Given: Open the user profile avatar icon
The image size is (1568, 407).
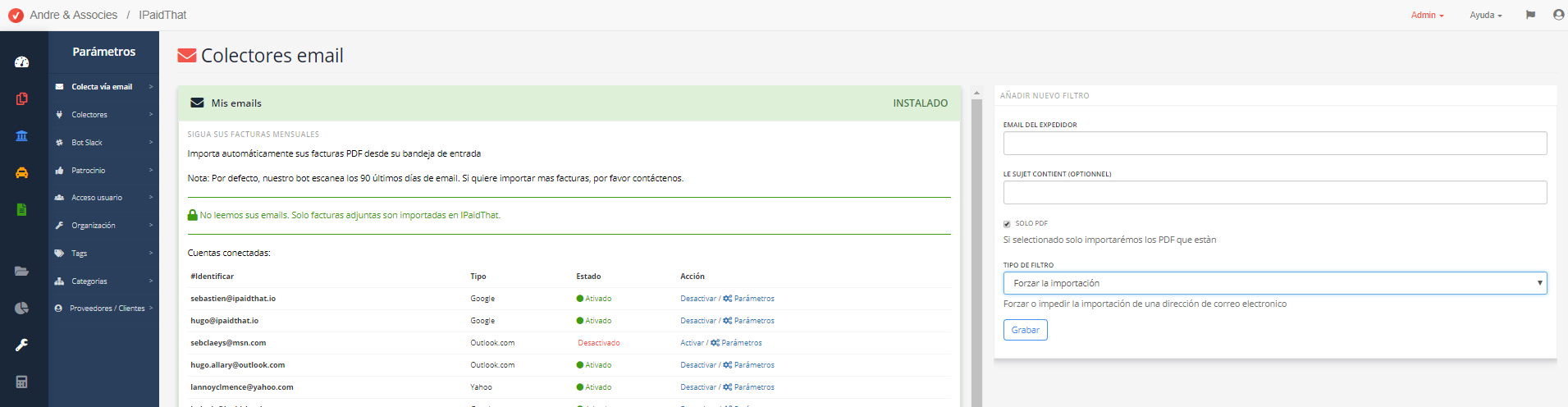Looking at the screenshot, I should pyautogui.click(x=1558, y=15).
